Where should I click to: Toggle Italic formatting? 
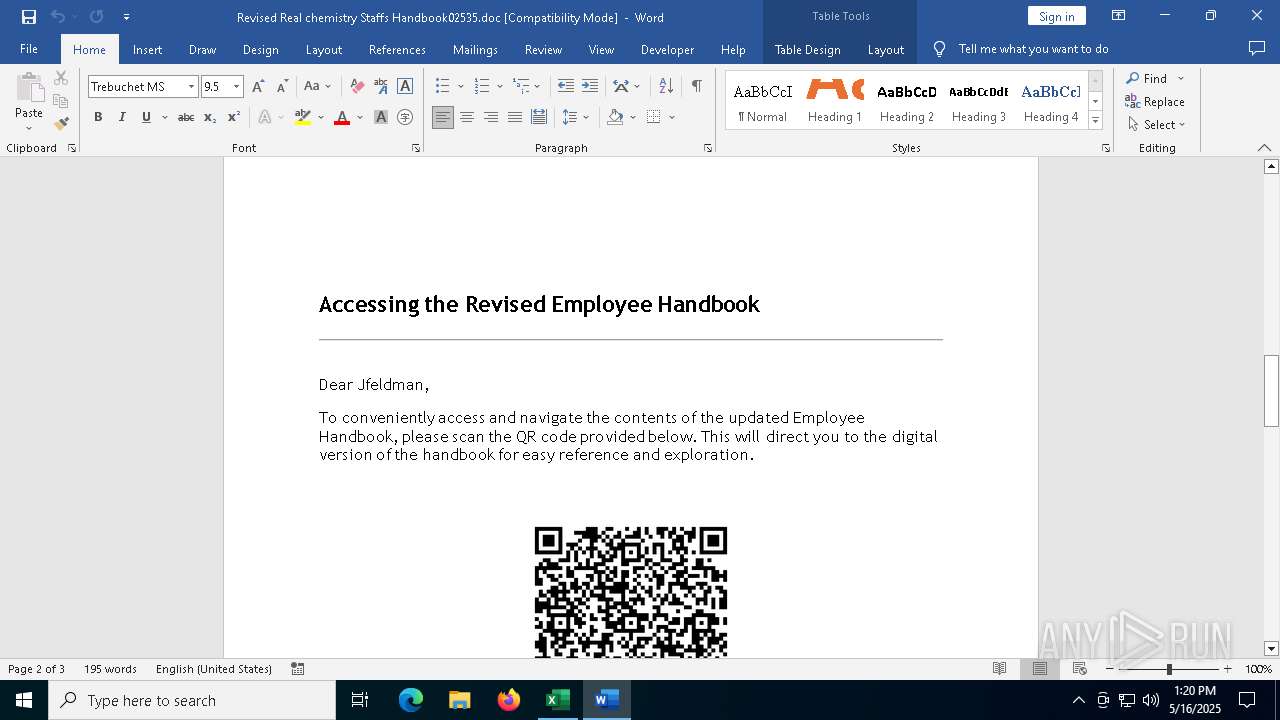(122, 117)
